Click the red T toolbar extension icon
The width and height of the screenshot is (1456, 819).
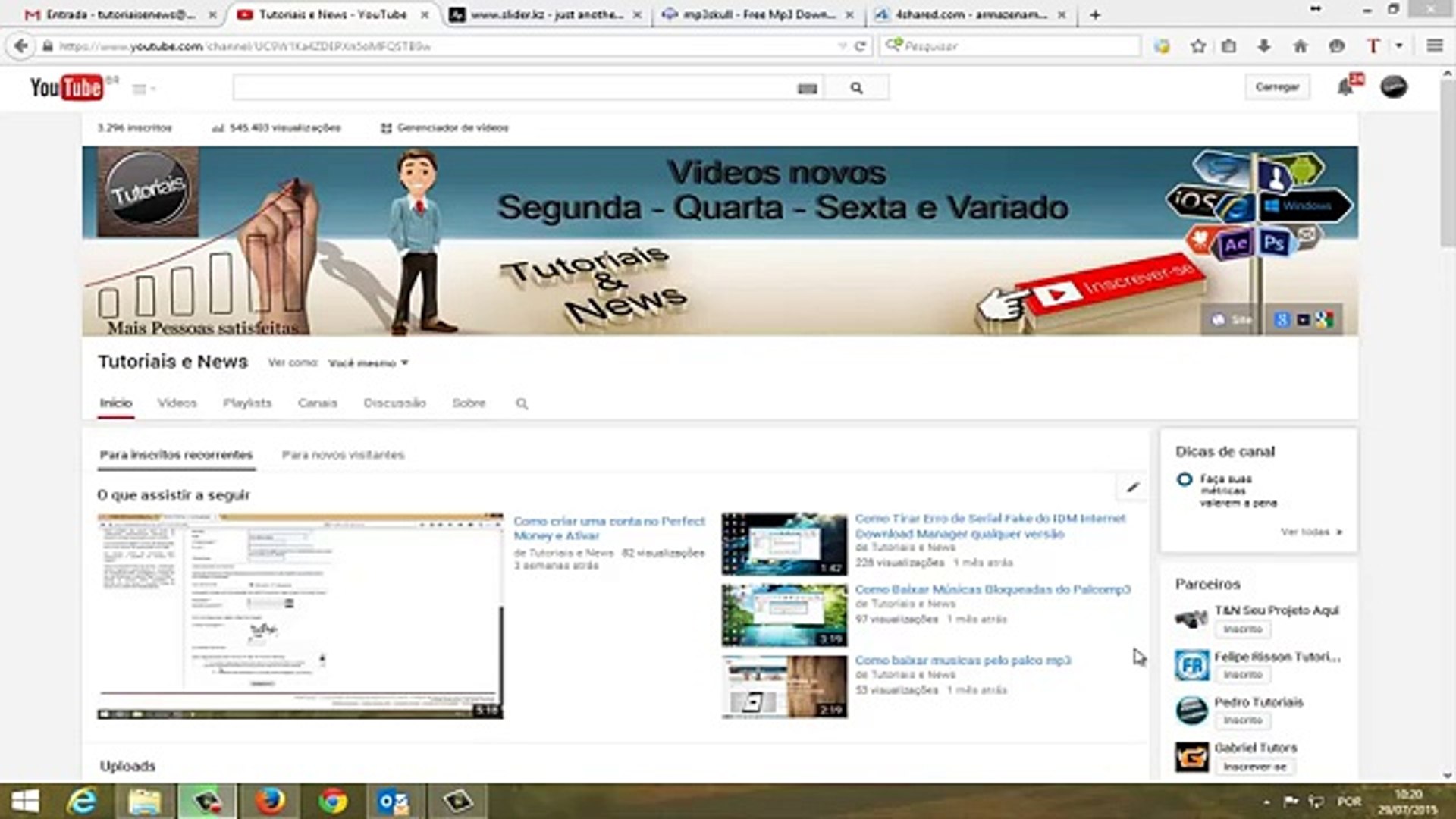(x=1373, y=46)
